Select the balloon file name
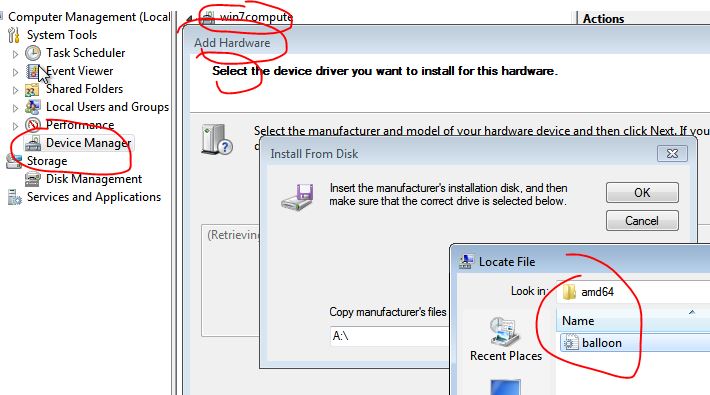 click(x=602, y=343)
